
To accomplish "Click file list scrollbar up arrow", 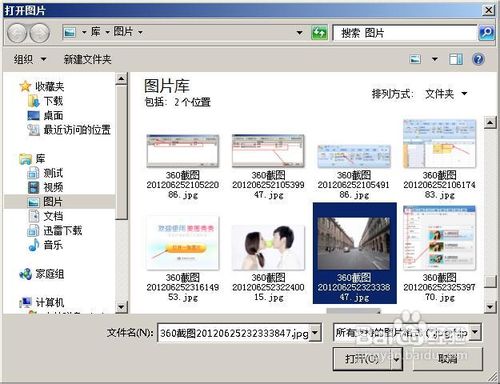I will pos(490,123).
